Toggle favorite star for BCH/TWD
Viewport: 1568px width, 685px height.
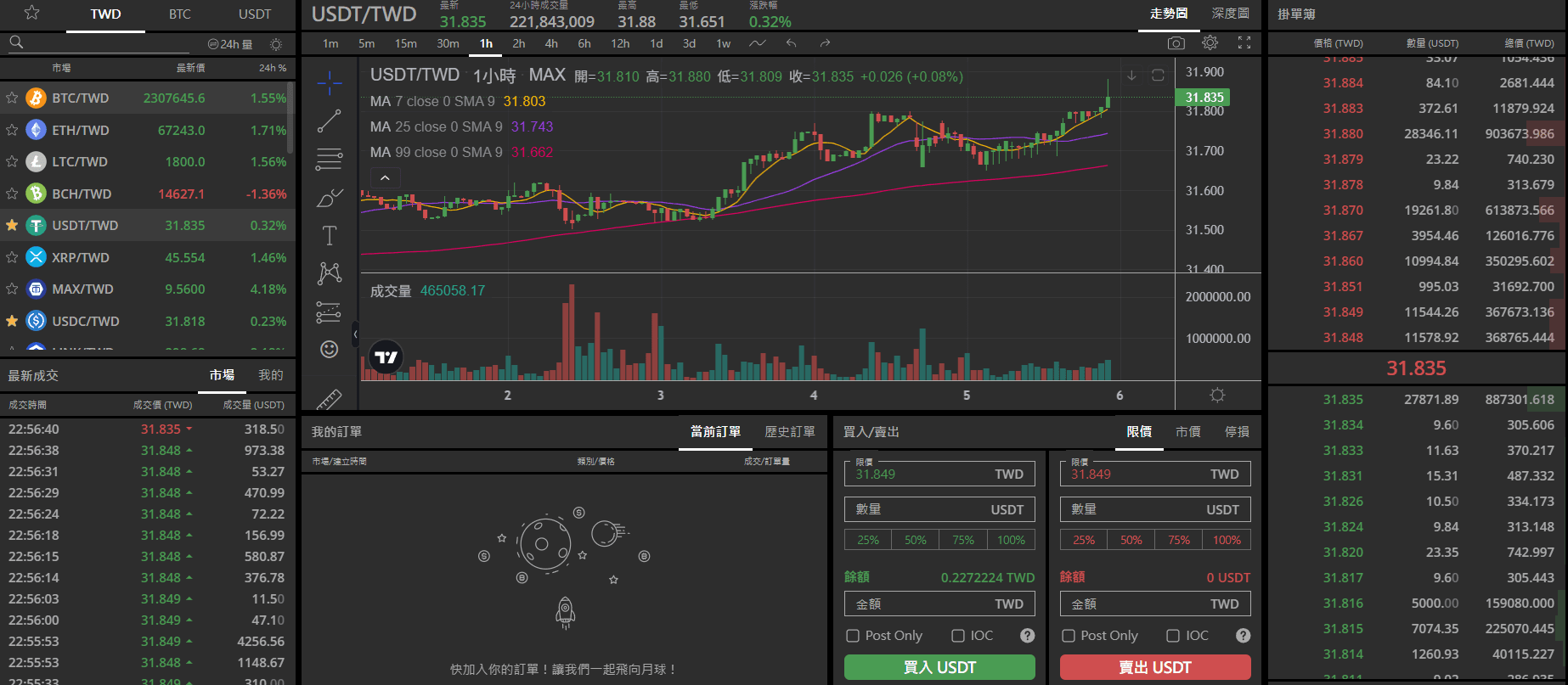[12, 194]
